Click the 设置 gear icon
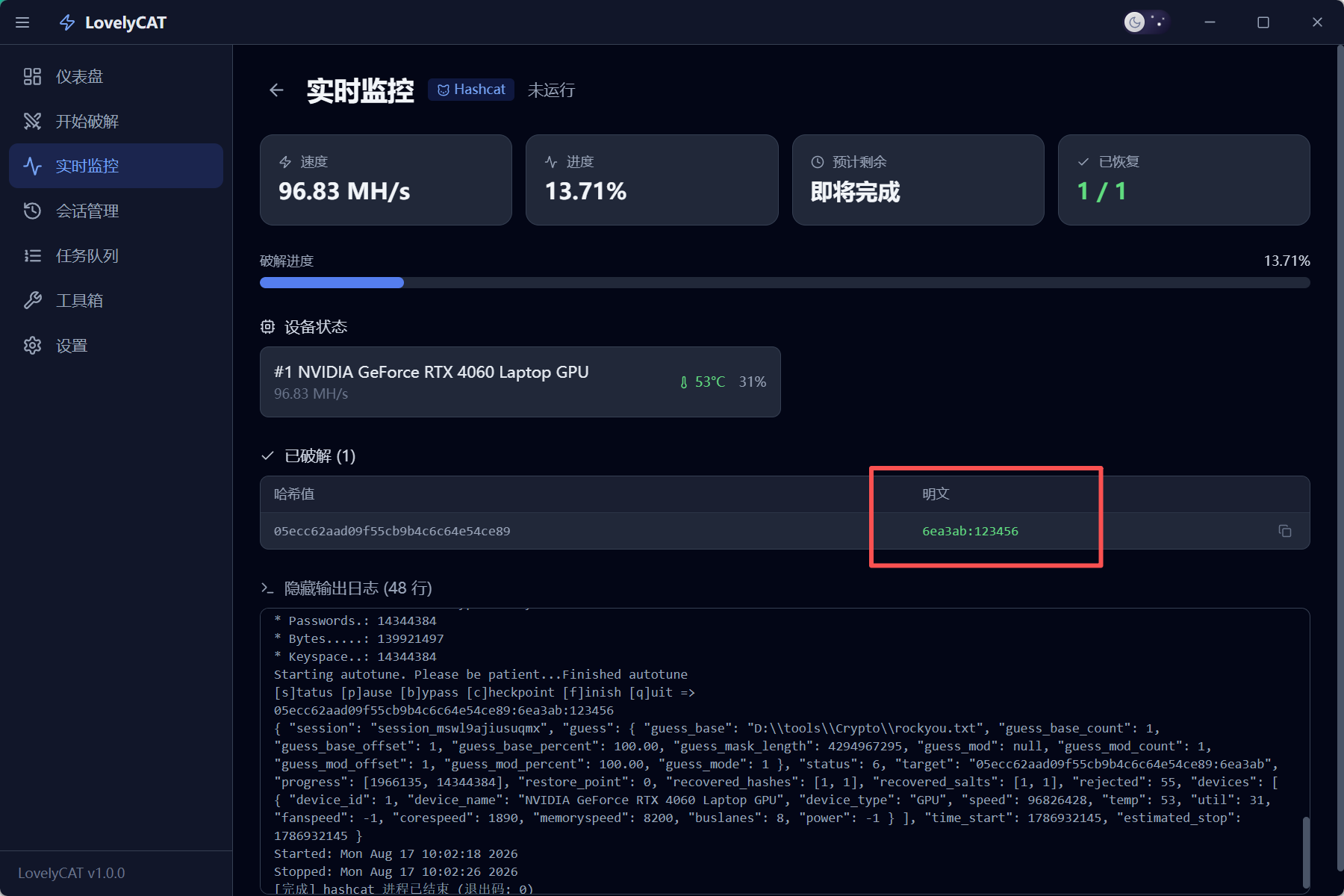1344x896 pixels. [x=32, y=345]
